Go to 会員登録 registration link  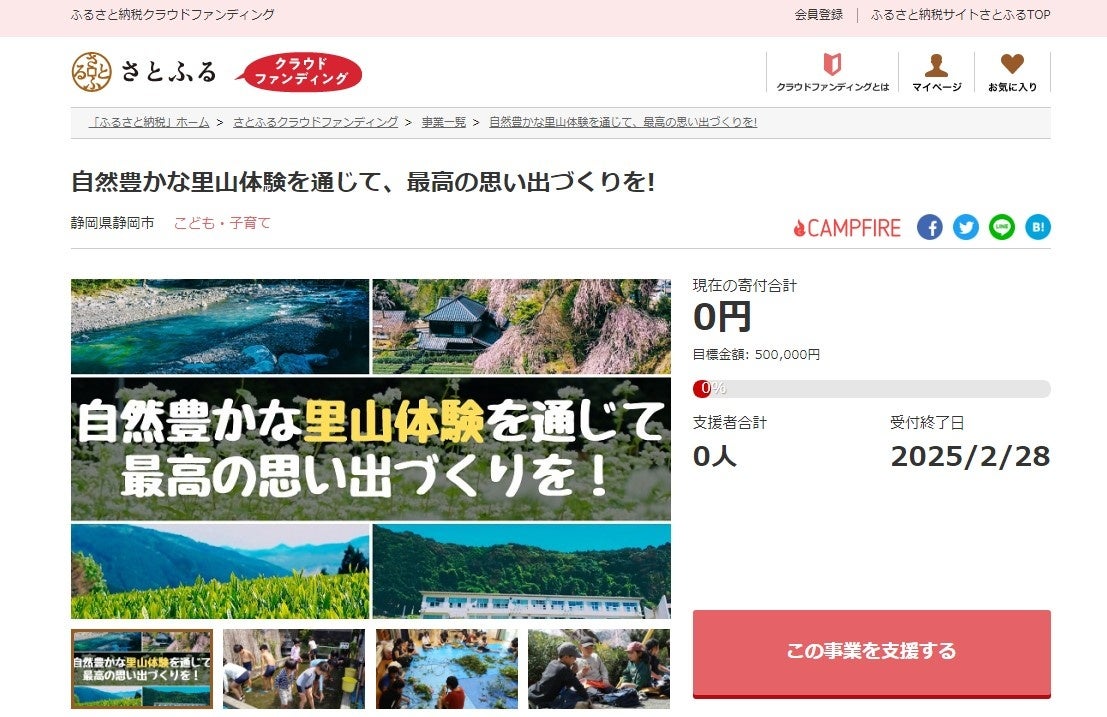(x=819, y=14)
